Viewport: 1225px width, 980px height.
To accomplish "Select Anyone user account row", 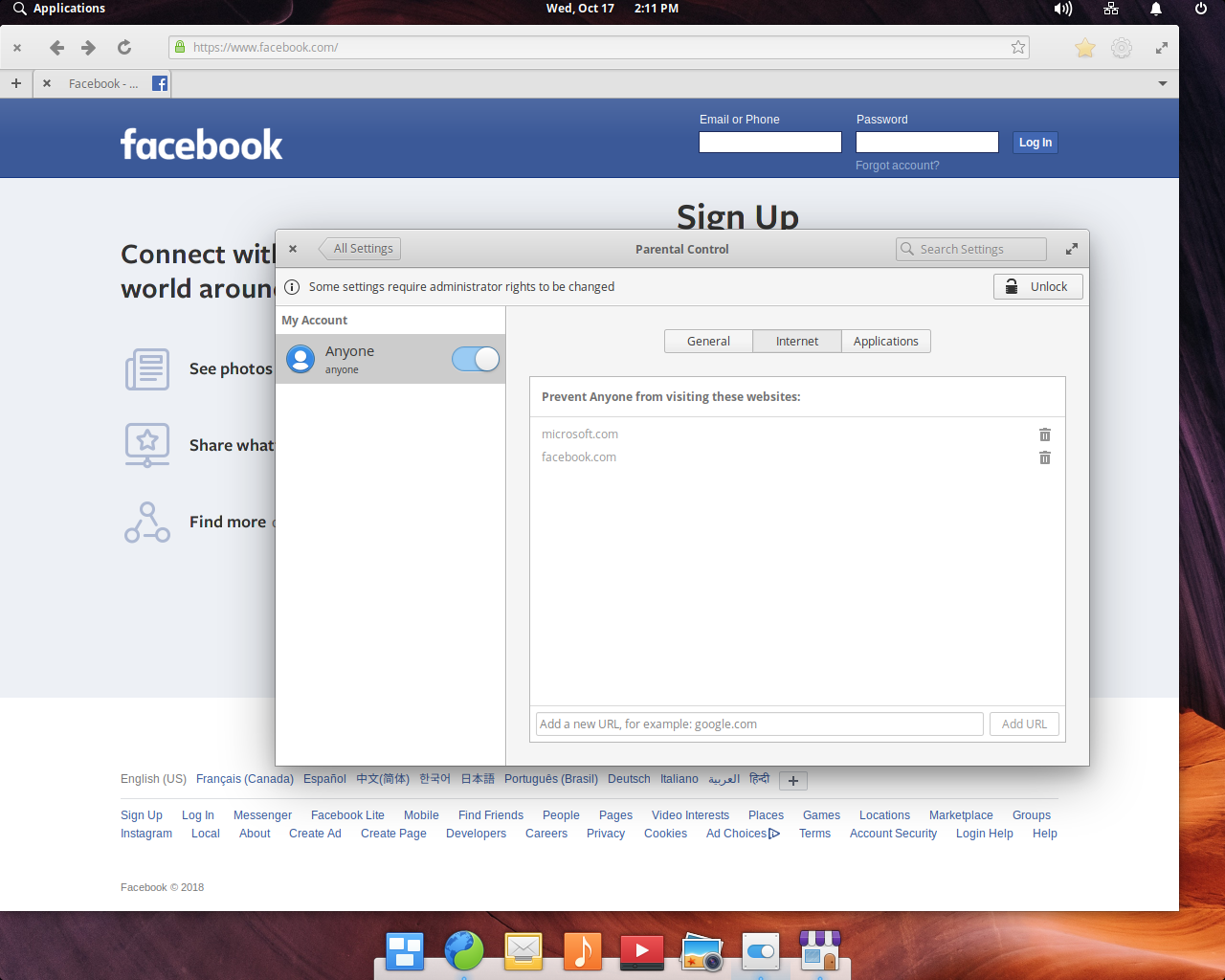I will point(390,359).
